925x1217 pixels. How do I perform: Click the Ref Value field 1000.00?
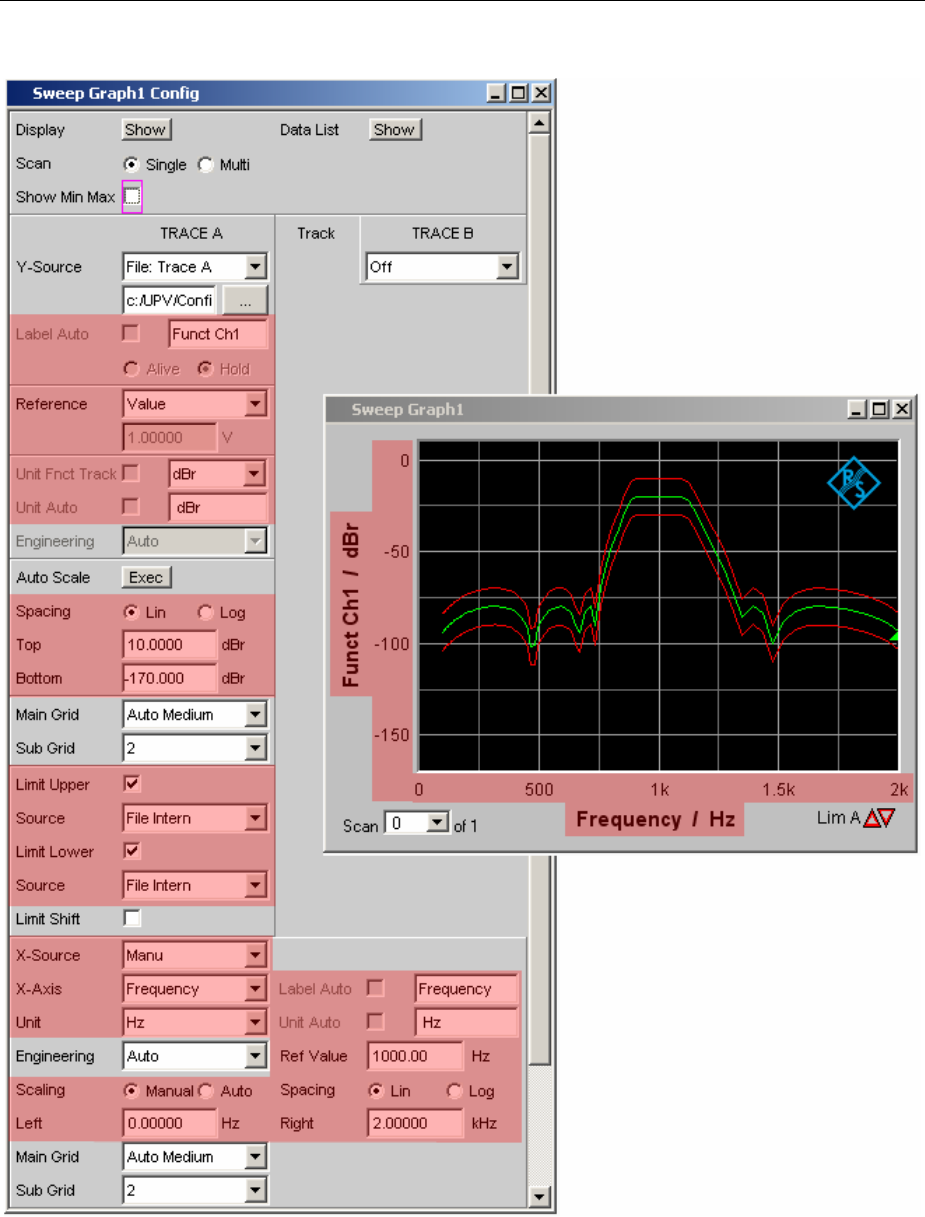tap(415, 1056)
